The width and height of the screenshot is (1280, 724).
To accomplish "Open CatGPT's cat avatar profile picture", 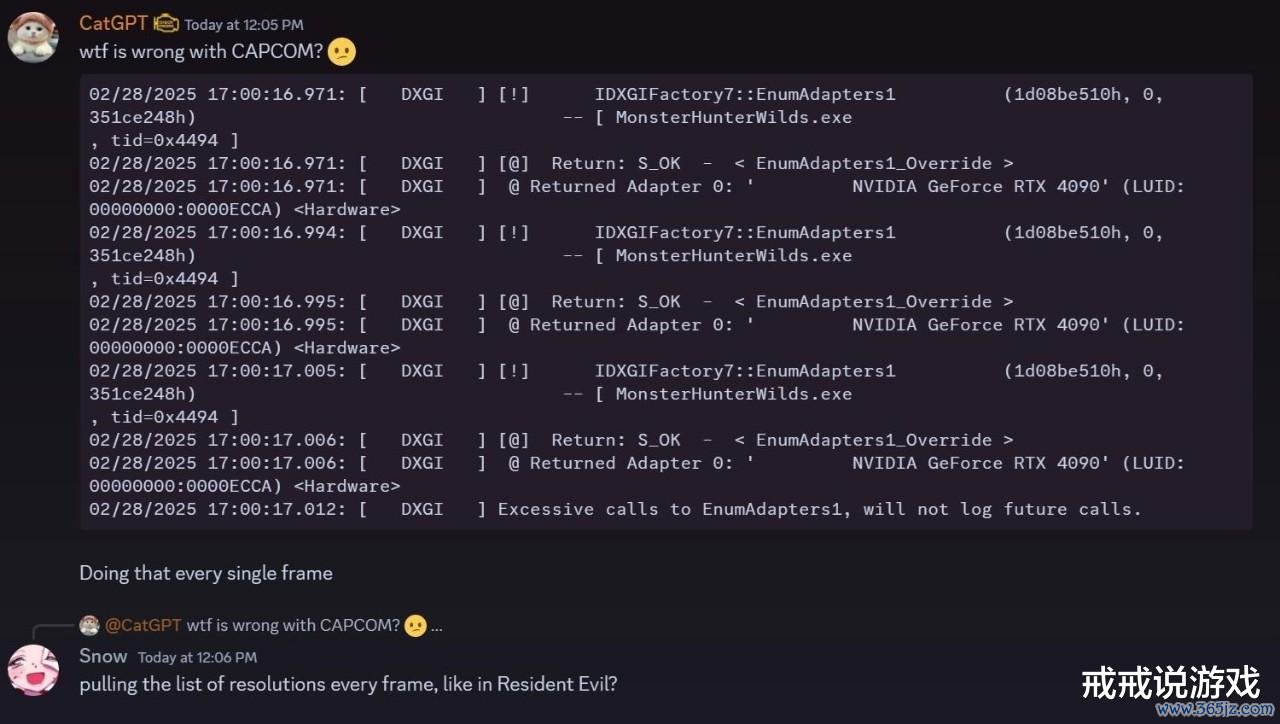I will pos(32,37).
